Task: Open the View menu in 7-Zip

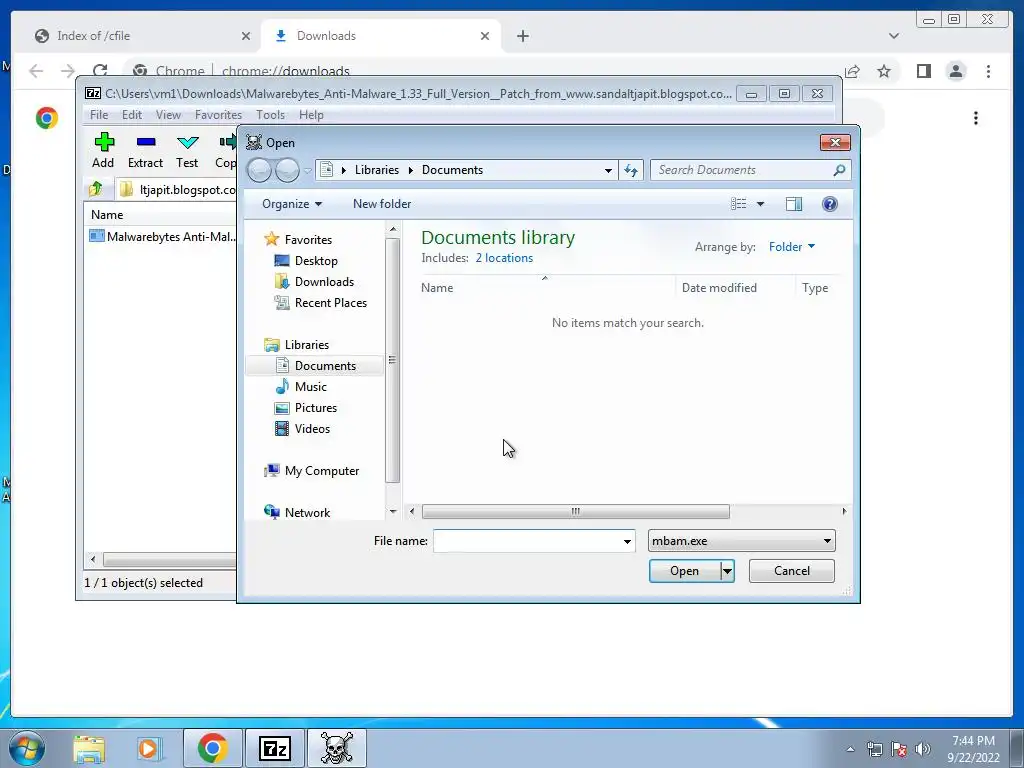Action: pos(168,115)
